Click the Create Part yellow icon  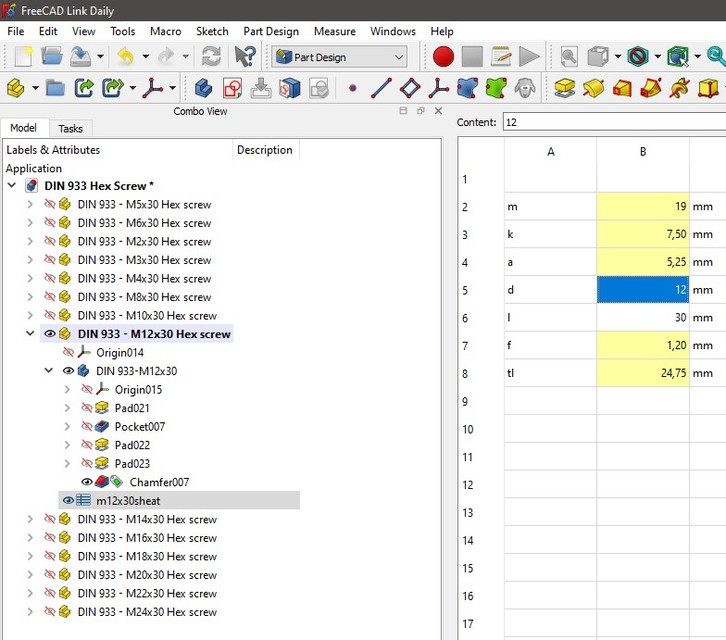[x=16, y=88]
